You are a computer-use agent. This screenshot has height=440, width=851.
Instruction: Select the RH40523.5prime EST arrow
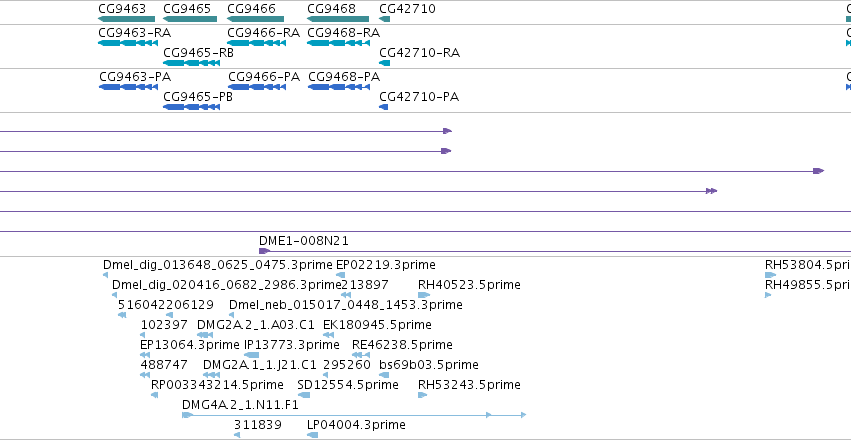[x=424, y=295]
